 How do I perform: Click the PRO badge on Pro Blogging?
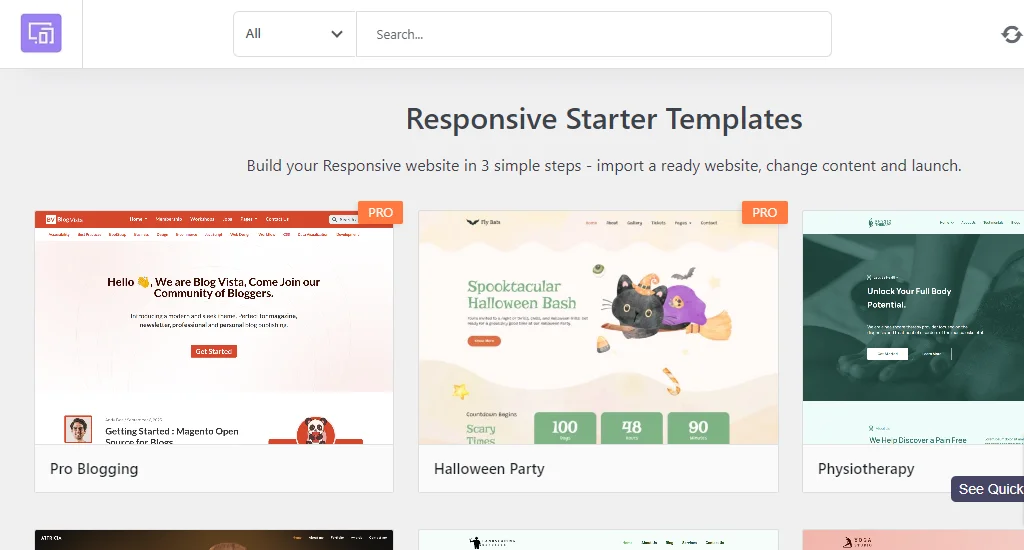pos(380,212)
